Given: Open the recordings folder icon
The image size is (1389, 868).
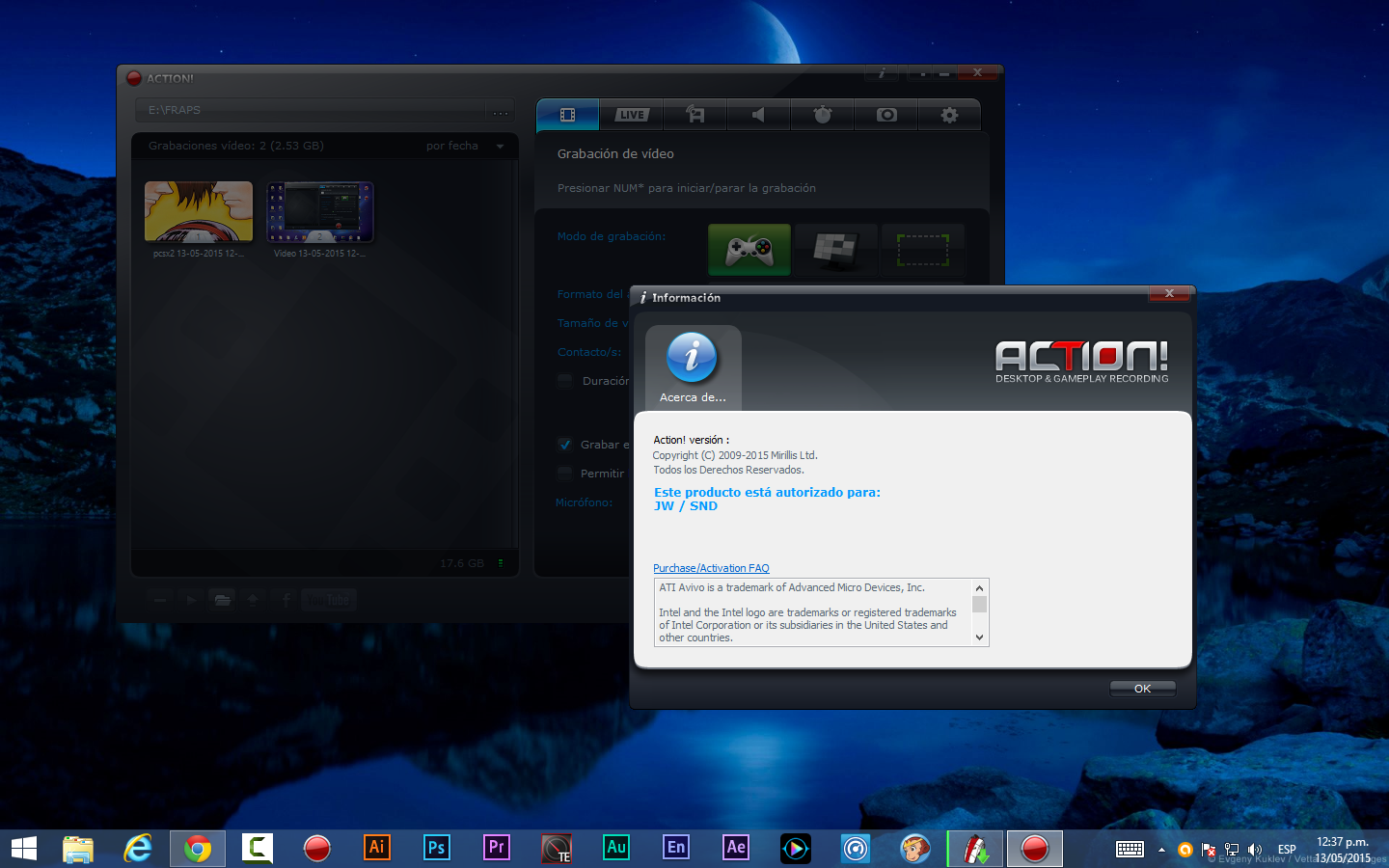Looking at the screenshot, I should (x=222, y=600).
